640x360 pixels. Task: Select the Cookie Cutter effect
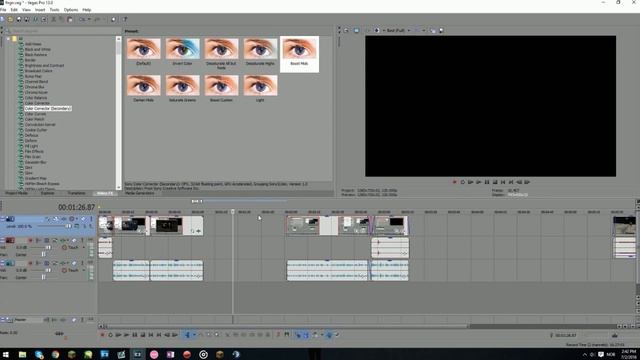pyautogui.click(x=36, y=130)
